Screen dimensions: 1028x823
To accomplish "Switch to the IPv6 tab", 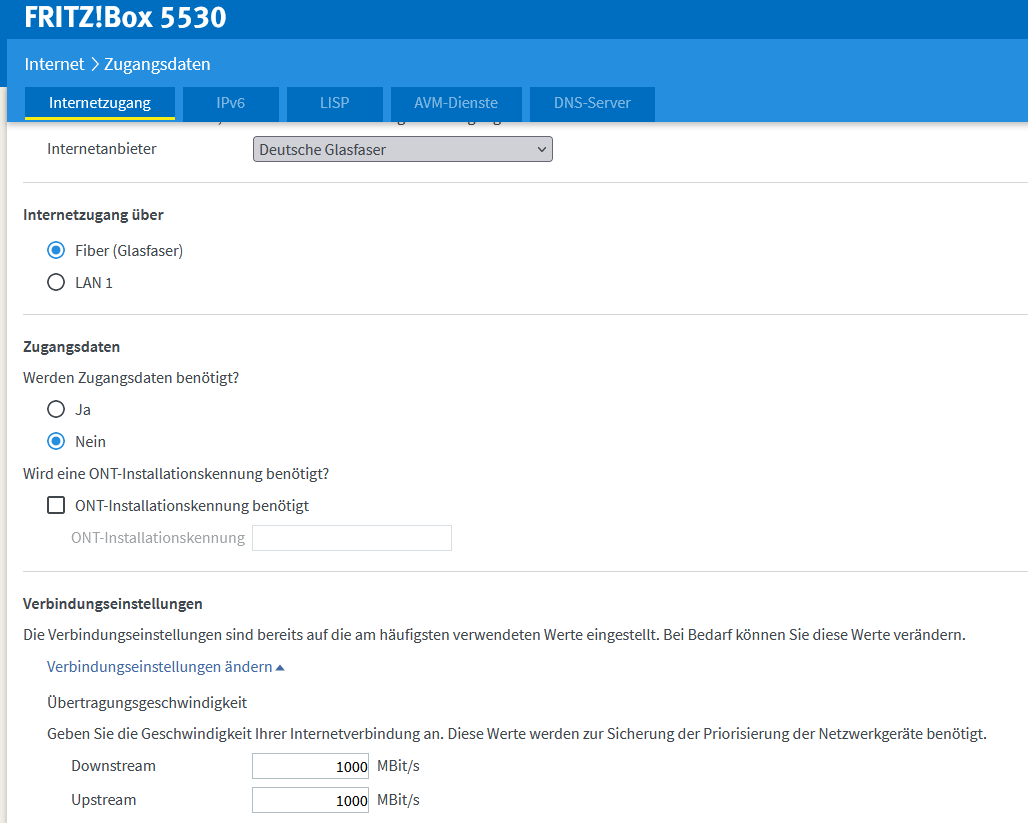I will 231,104.
